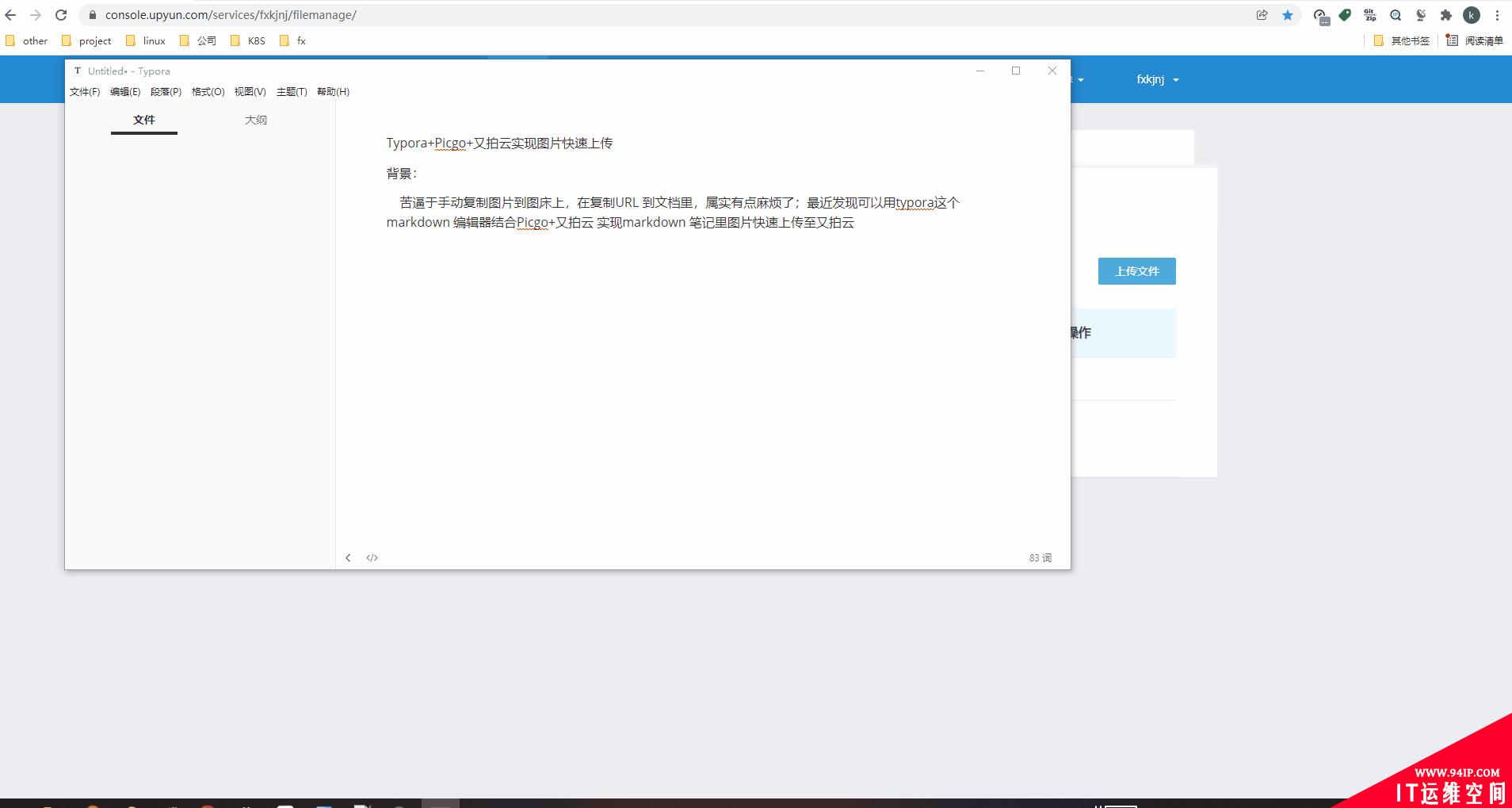This screenshot has width=1512, height=808.
Task: Click the paragraph beginning '苦逼于手动复制图片'
Action: point(673,213)
